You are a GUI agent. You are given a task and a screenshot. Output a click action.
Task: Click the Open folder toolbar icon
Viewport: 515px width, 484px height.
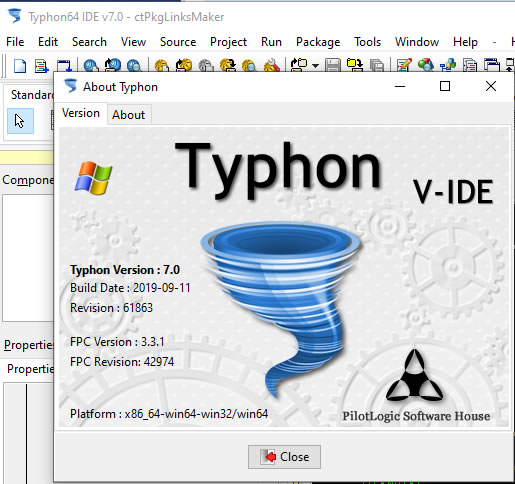click(299, 65)
